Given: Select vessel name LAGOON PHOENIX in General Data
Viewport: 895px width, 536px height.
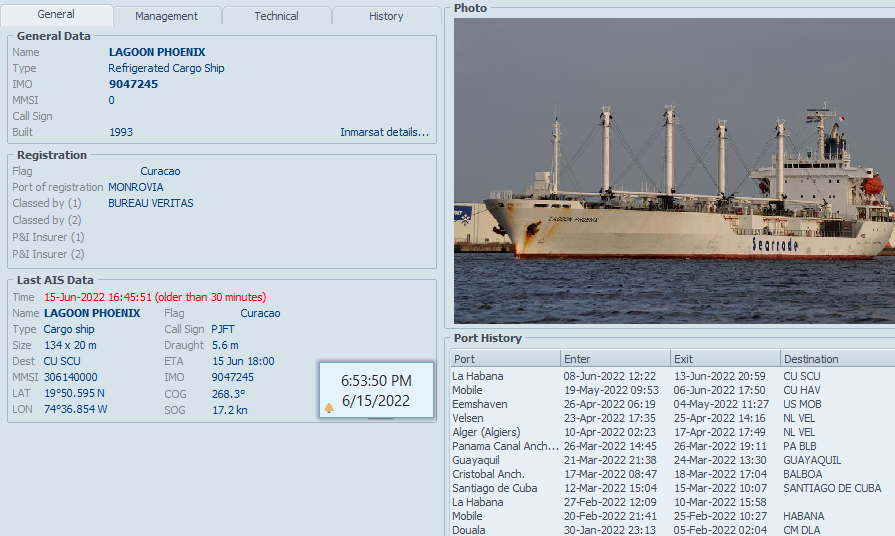Looking at the screenshot, I should [157, 52].
